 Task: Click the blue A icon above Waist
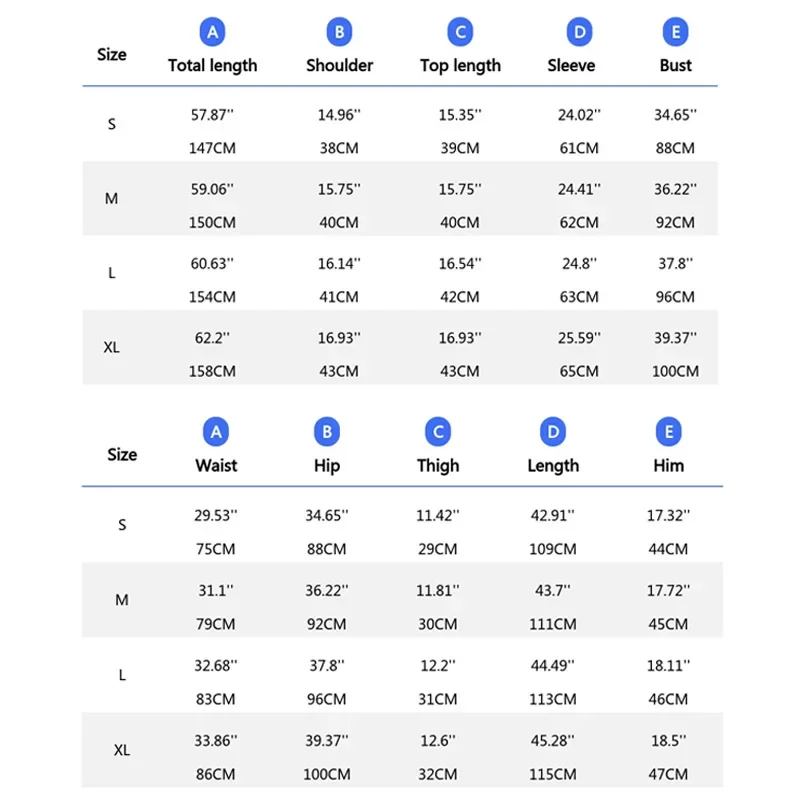pyautogui.click(x=216, y=432)
